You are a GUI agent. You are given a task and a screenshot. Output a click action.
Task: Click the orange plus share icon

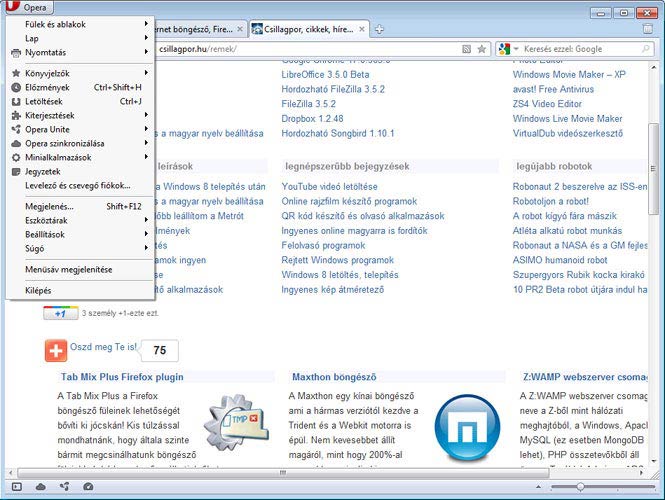click(56, 351)
